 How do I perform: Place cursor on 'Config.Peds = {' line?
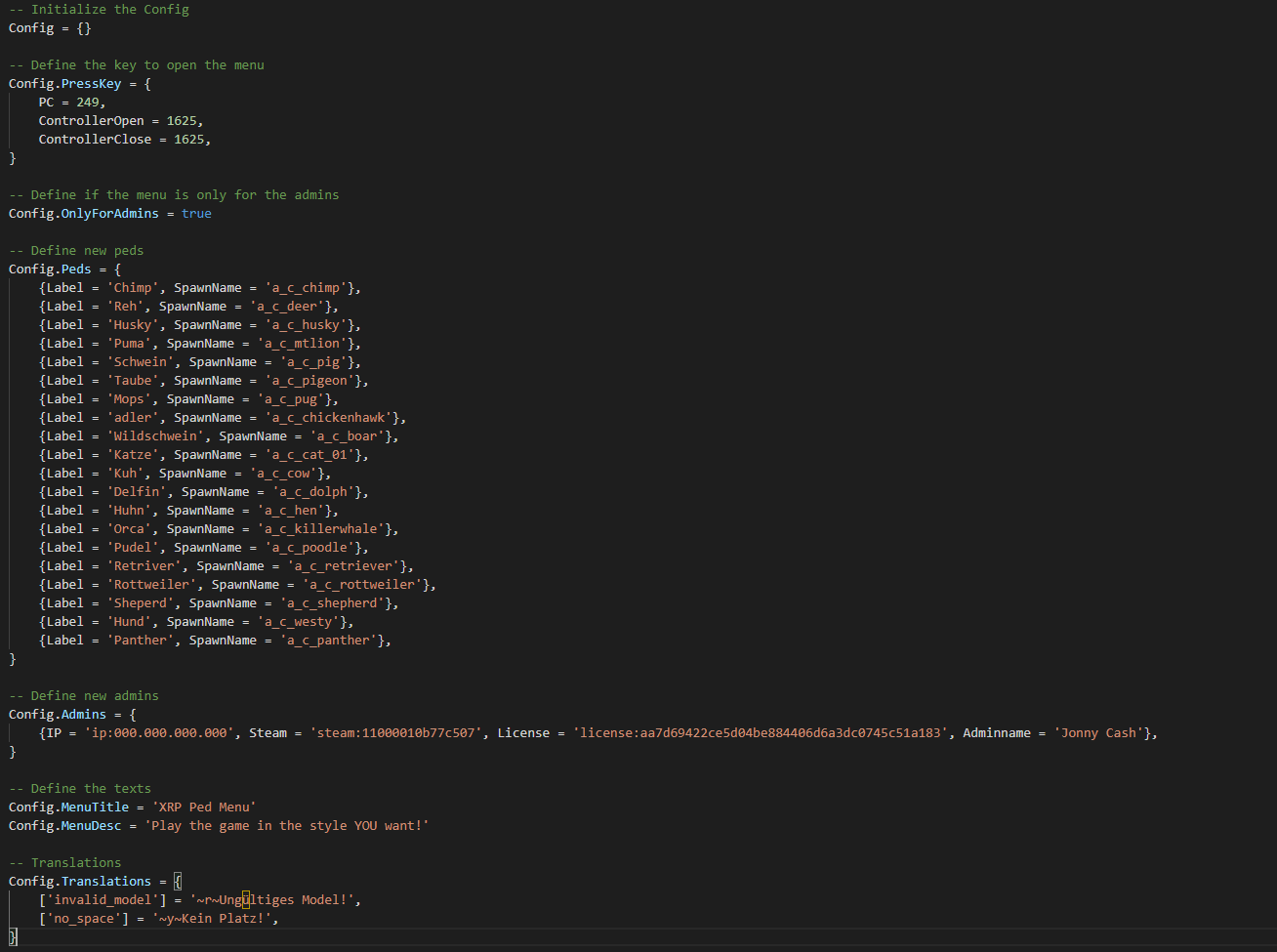[64, 269]
